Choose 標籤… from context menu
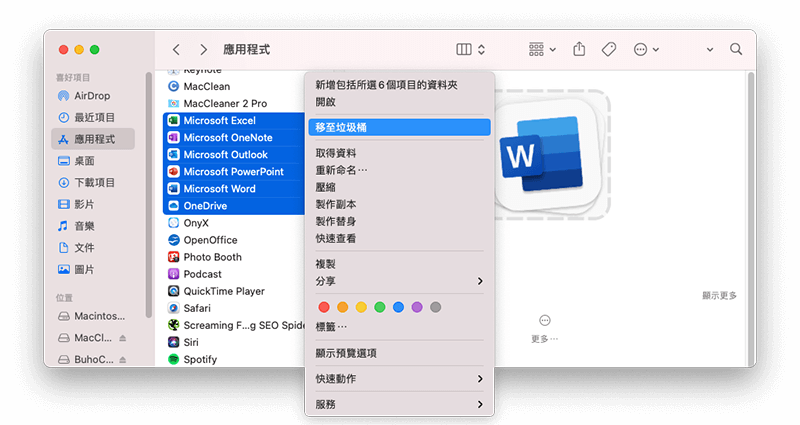This screenshot has width=800, height=425. pos(399,327)
